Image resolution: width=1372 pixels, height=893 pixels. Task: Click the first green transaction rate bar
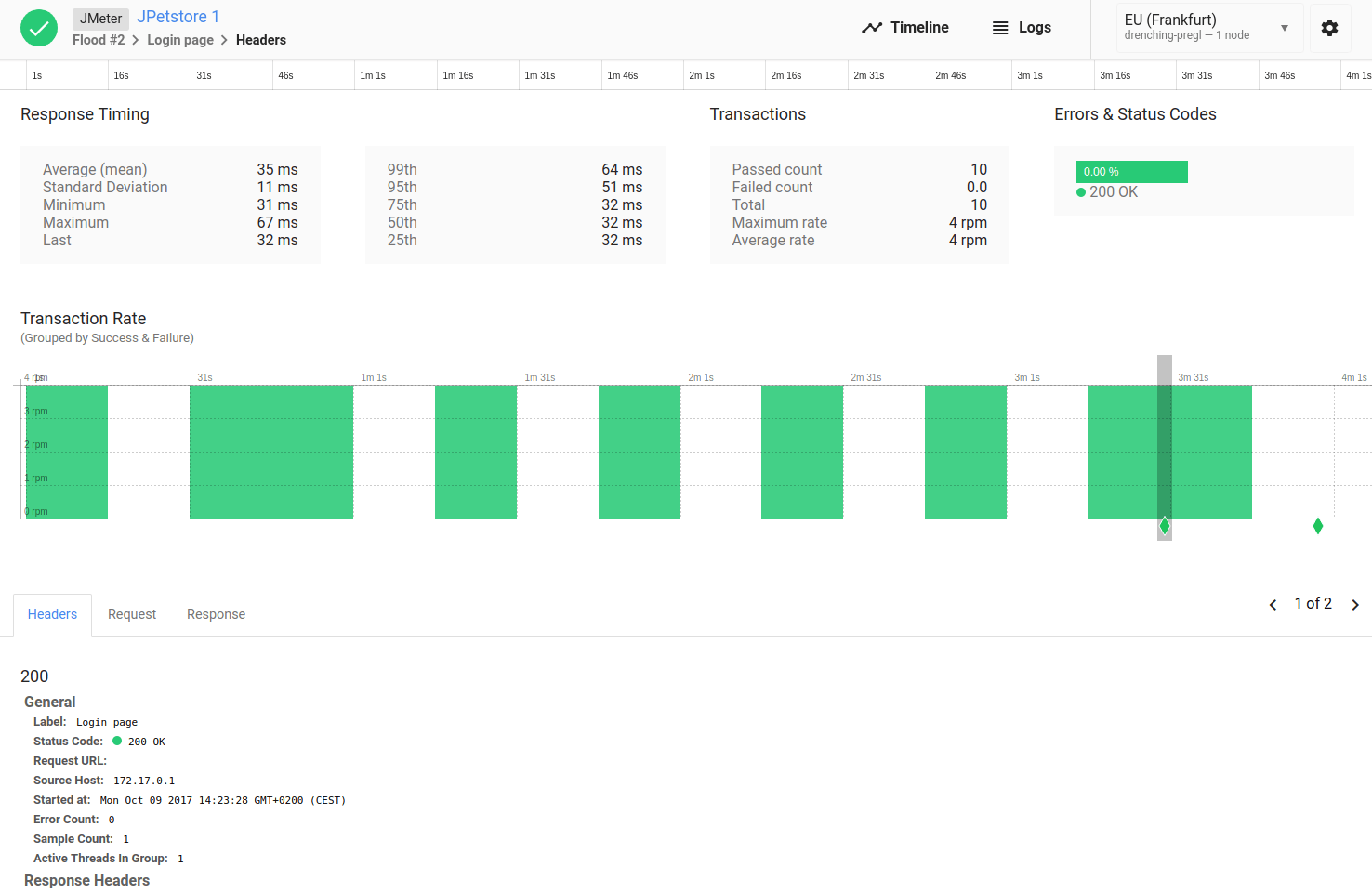pyautogui.click(x=67, y=452)
